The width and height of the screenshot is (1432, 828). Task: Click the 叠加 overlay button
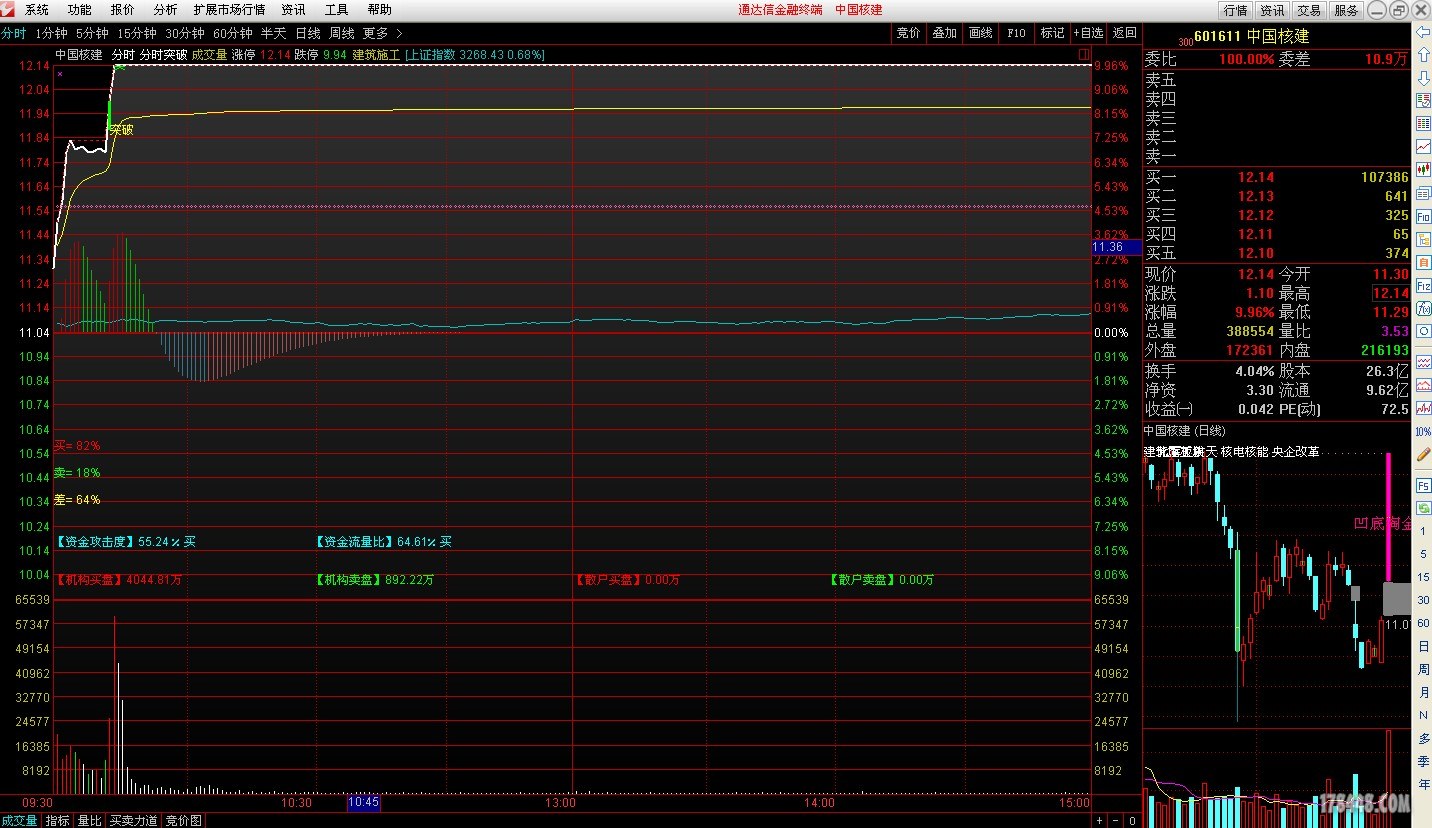944,33
